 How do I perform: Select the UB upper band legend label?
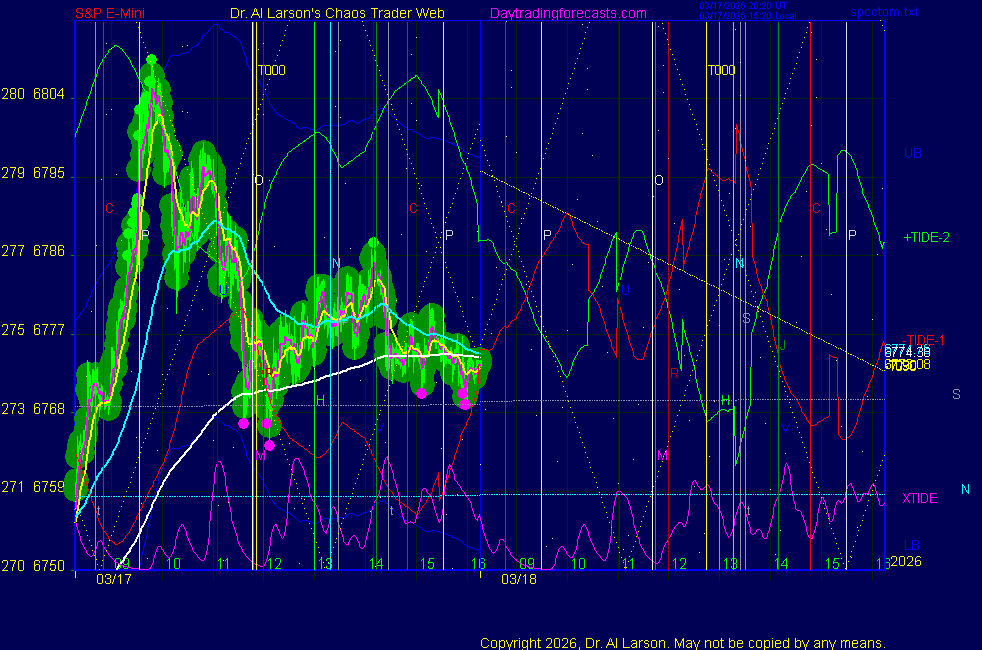pos(912,154)
